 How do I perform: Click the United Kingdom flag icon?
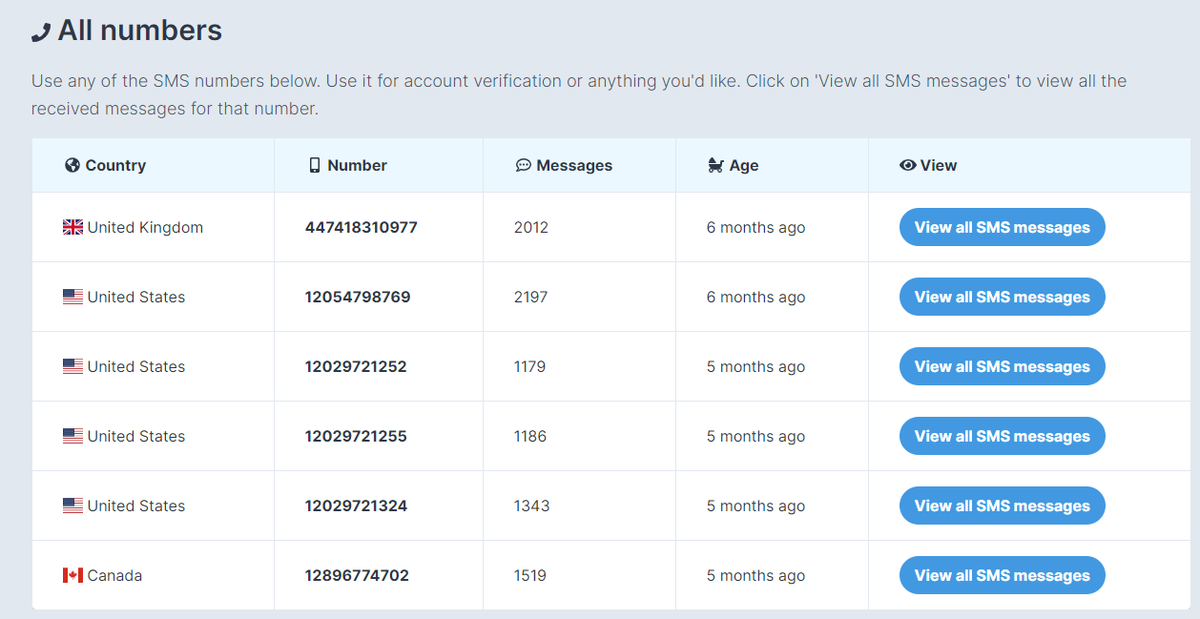point(73,228)
